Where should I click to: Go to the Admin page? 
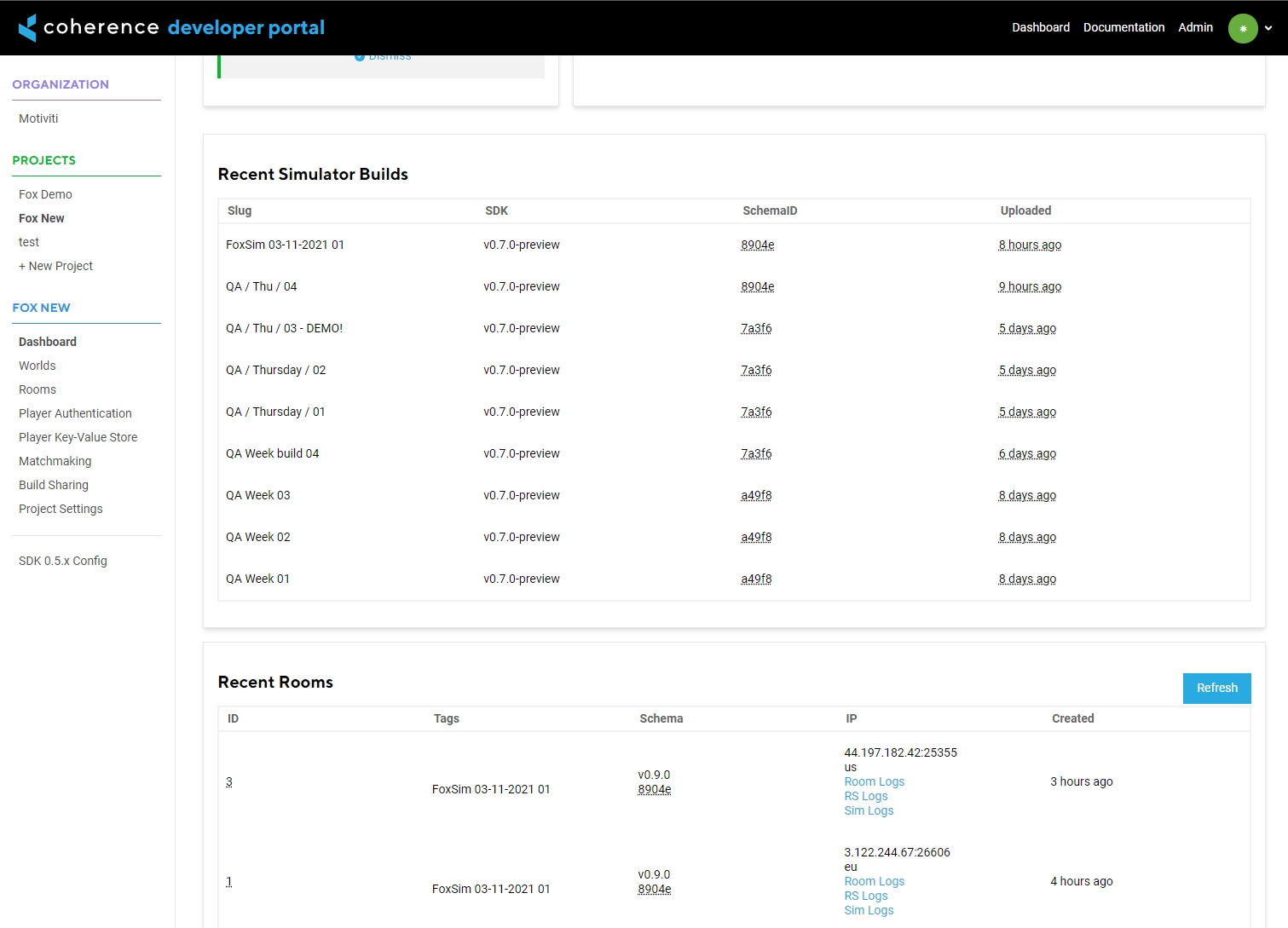click(x=1195, y=27)
